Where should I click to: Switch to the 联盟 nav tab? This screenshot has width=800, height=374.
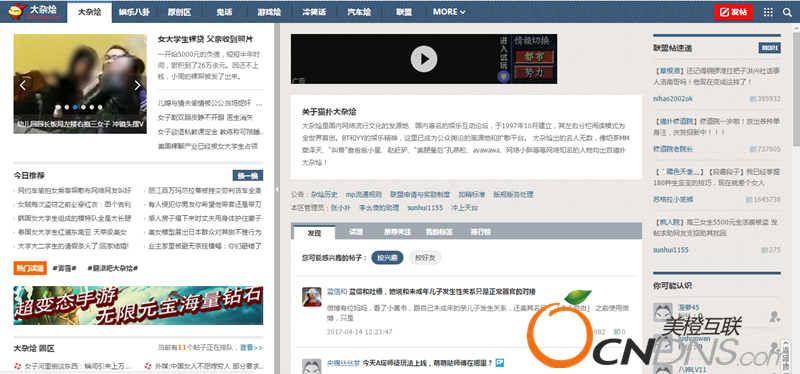404,12
